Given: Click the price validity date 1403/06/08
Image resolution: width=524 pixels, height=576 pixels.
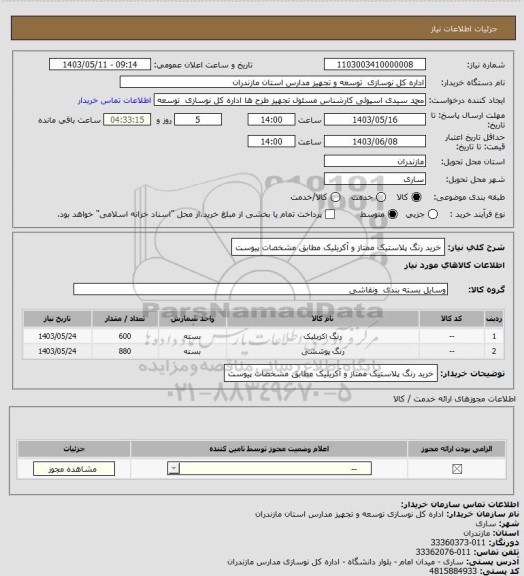Looking at the screenshot, I should (375, 141).
